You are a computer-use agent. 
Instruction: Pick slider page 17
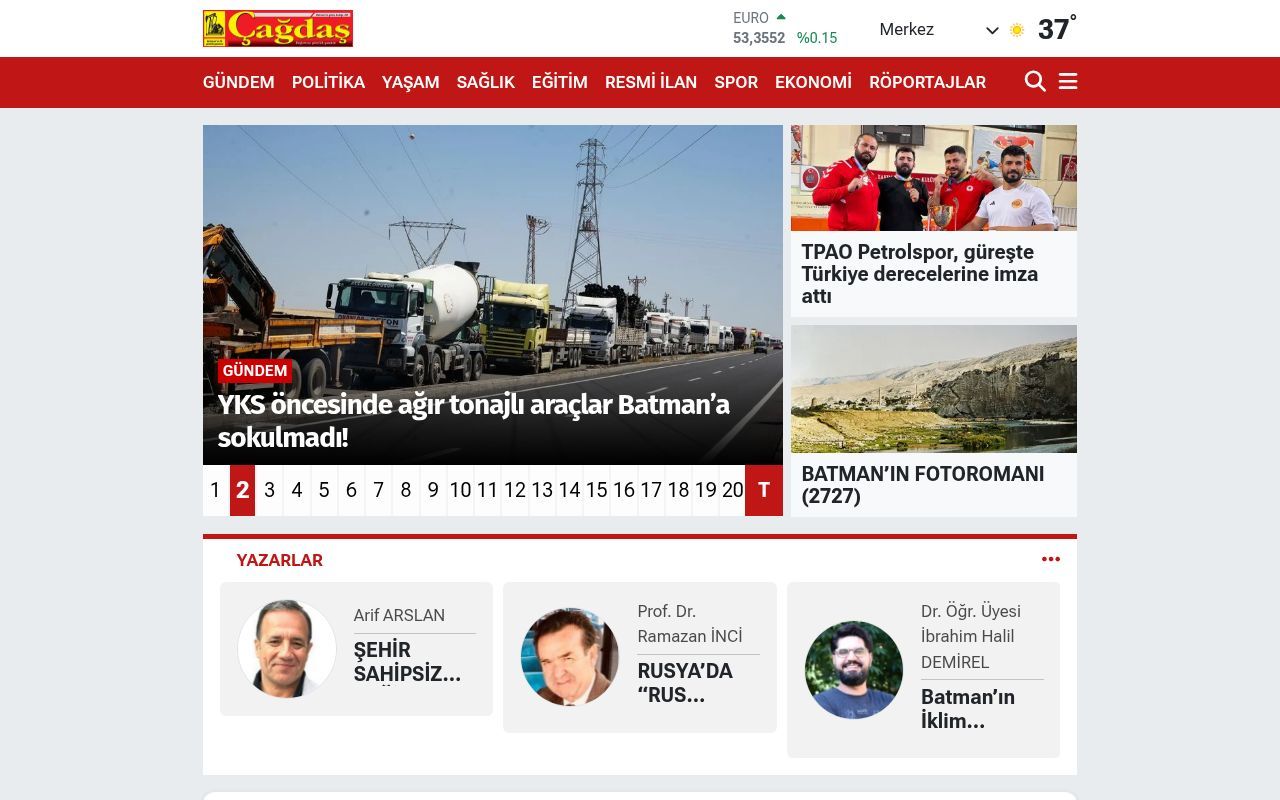pos(651,490)
